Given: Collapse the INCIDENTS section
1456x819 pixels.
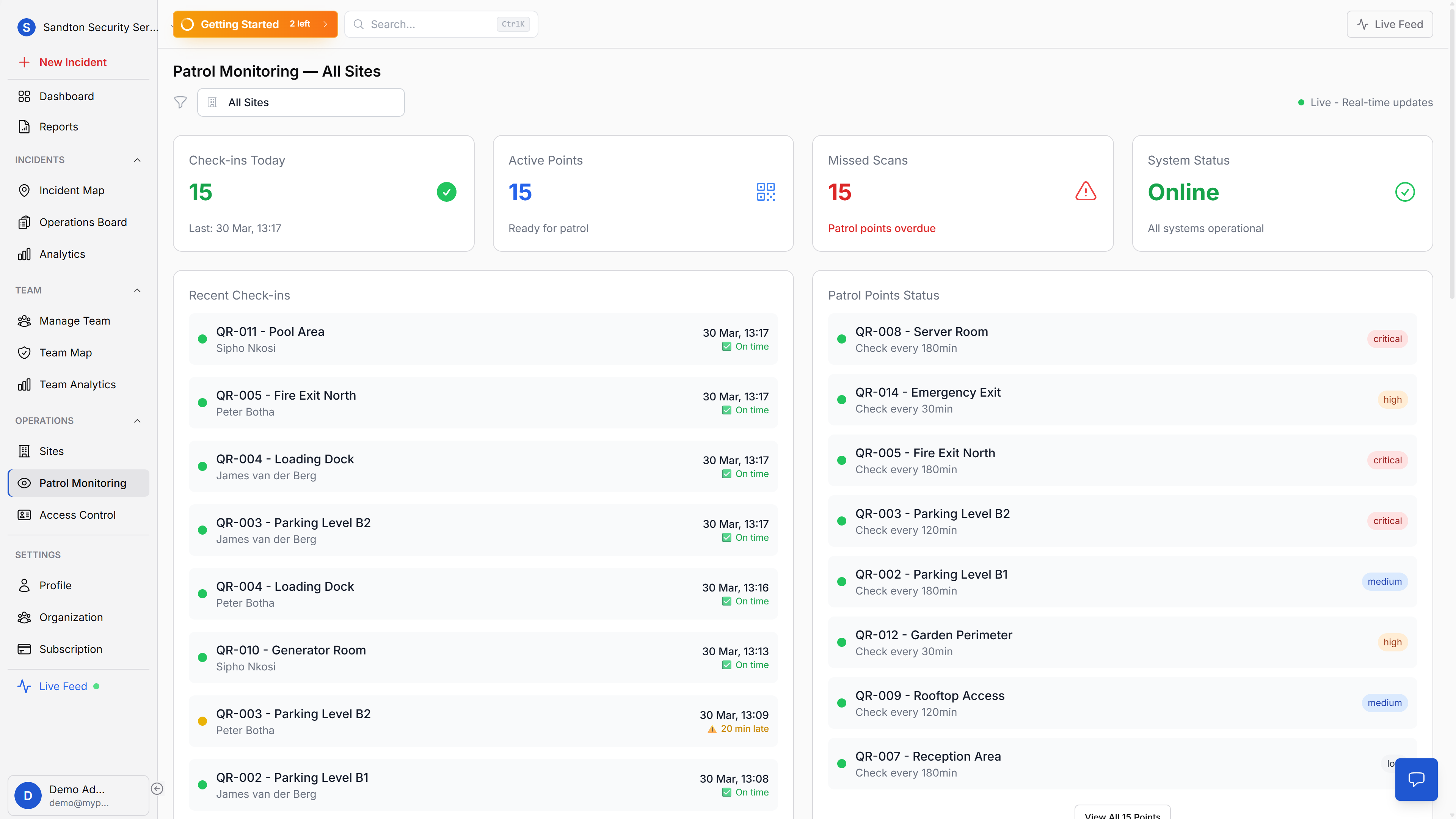Looking at the screenshot, I should (137, 160).
